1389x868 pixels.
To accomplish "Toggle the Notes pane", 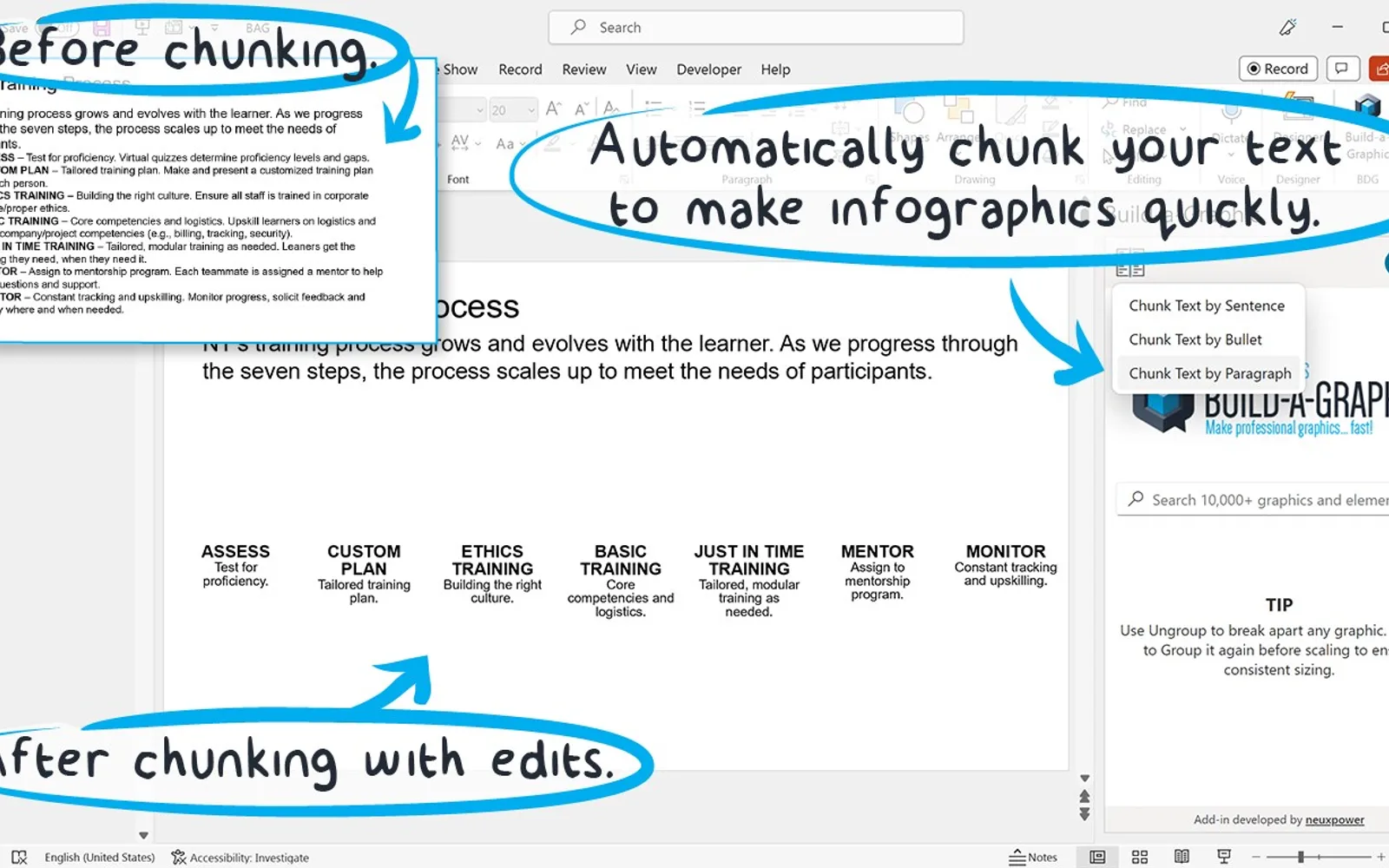I will [x=1033, y=857].
